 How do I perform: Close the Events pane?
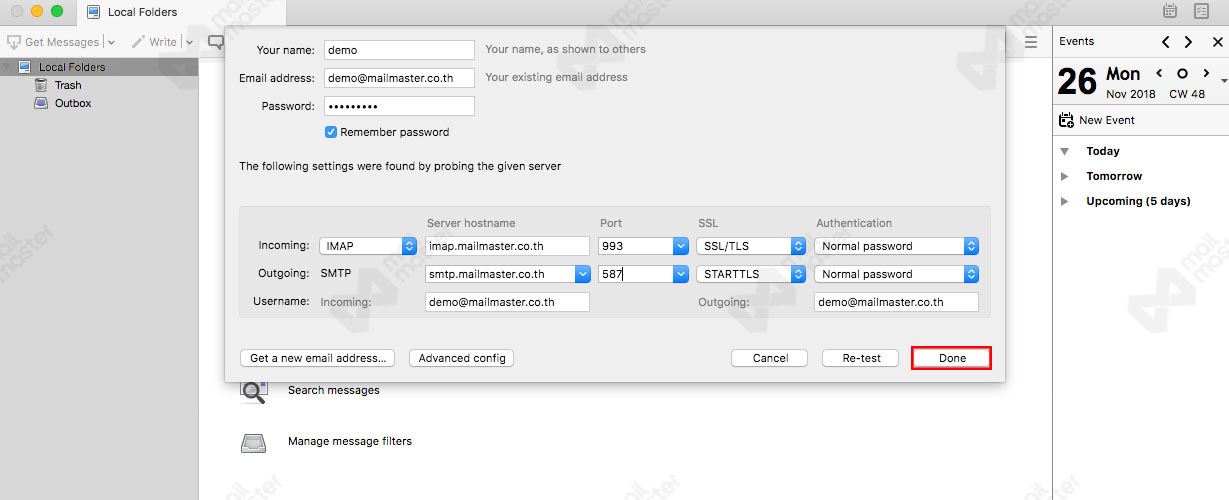[1217, 42]
